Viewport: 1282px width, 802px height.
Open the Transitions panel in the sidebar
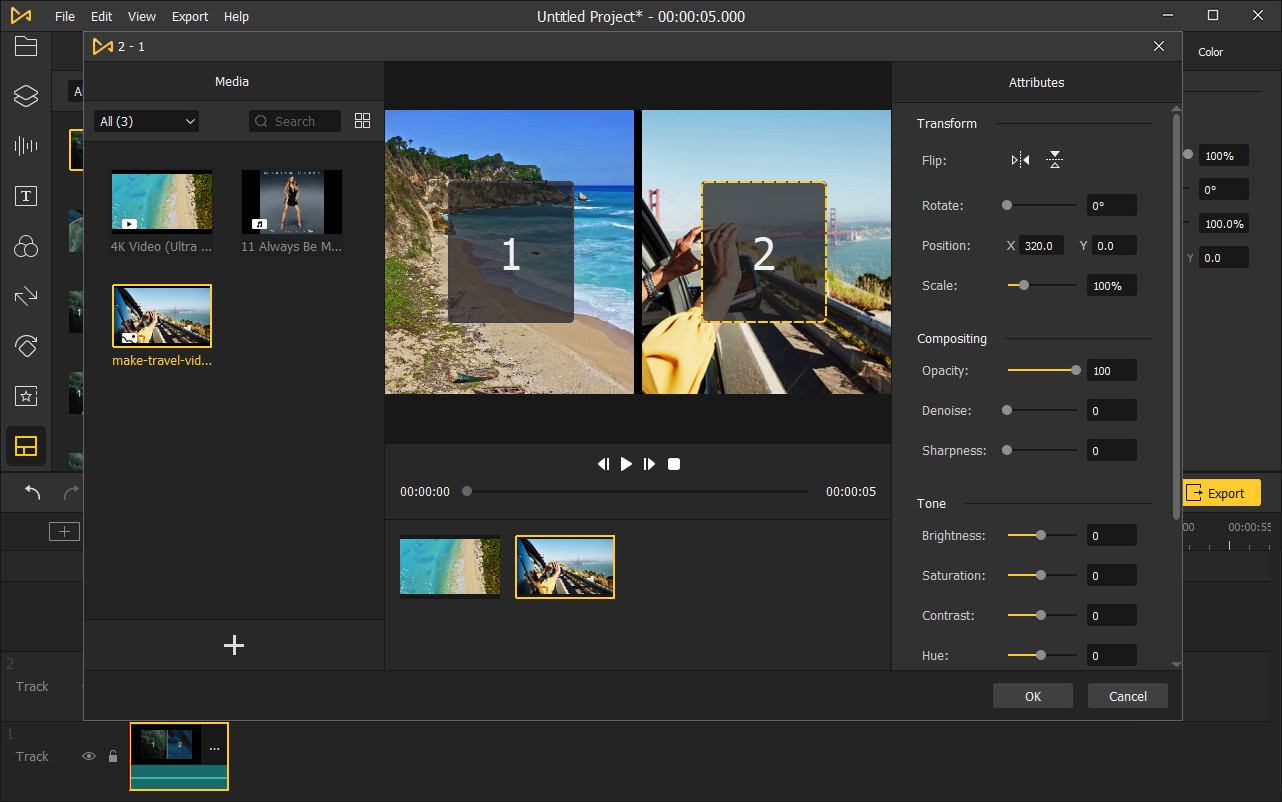click(x=26, y=296)
